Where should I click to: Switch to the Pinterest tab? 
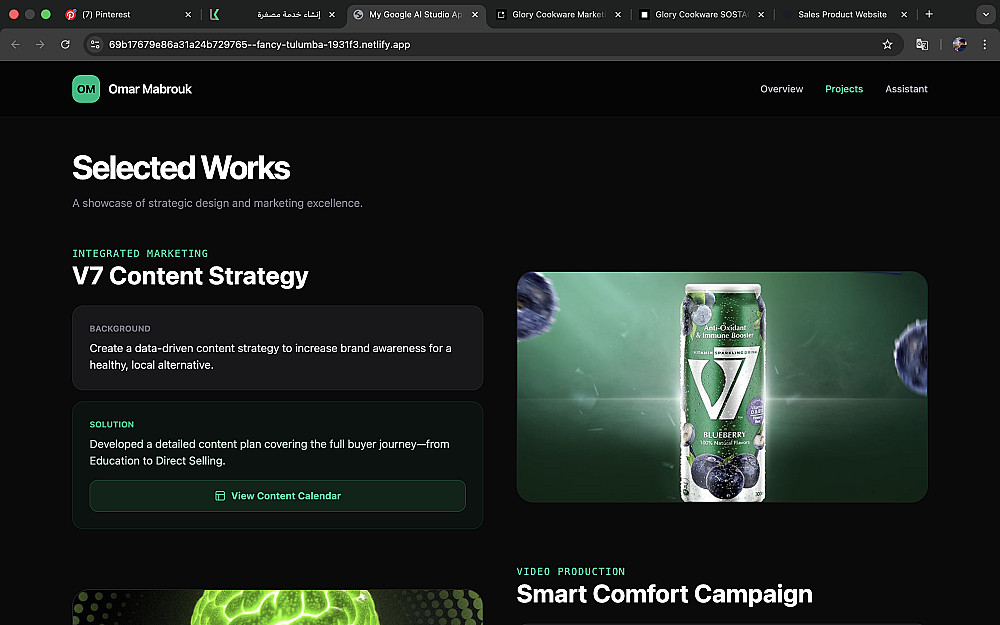pyautogui.click(x=128, y=14)
